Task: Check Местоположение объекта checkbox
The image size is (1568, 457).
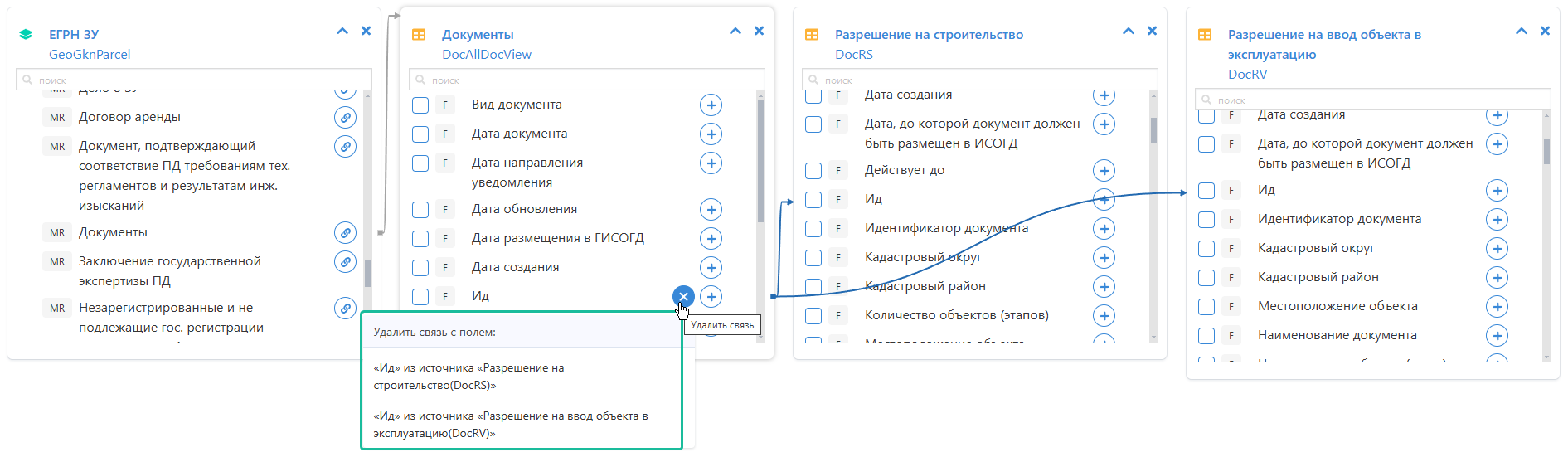Action: 1206,307
